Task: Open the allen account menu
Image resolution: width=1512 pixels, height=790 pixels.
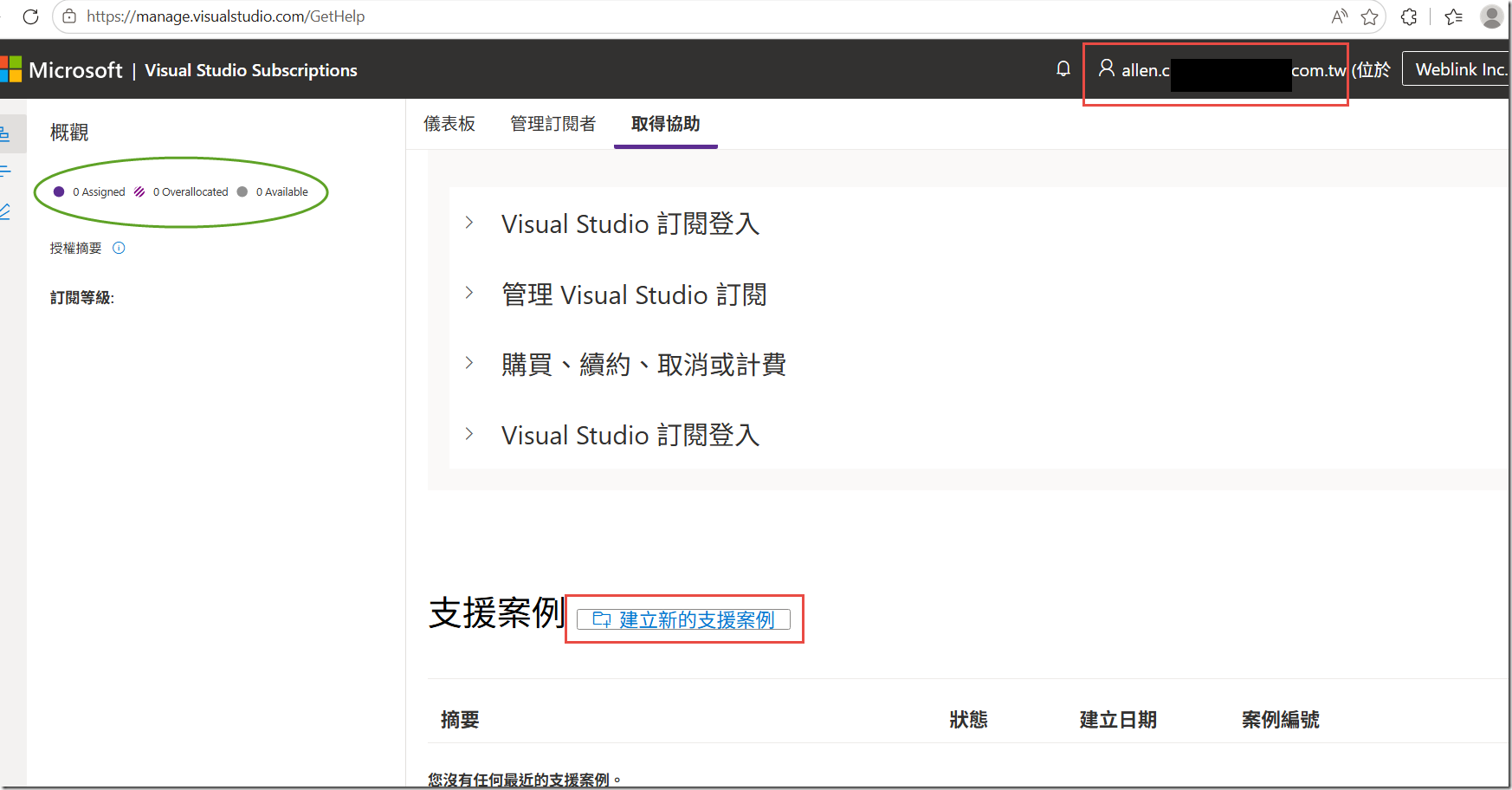Action: point(1221,70)
